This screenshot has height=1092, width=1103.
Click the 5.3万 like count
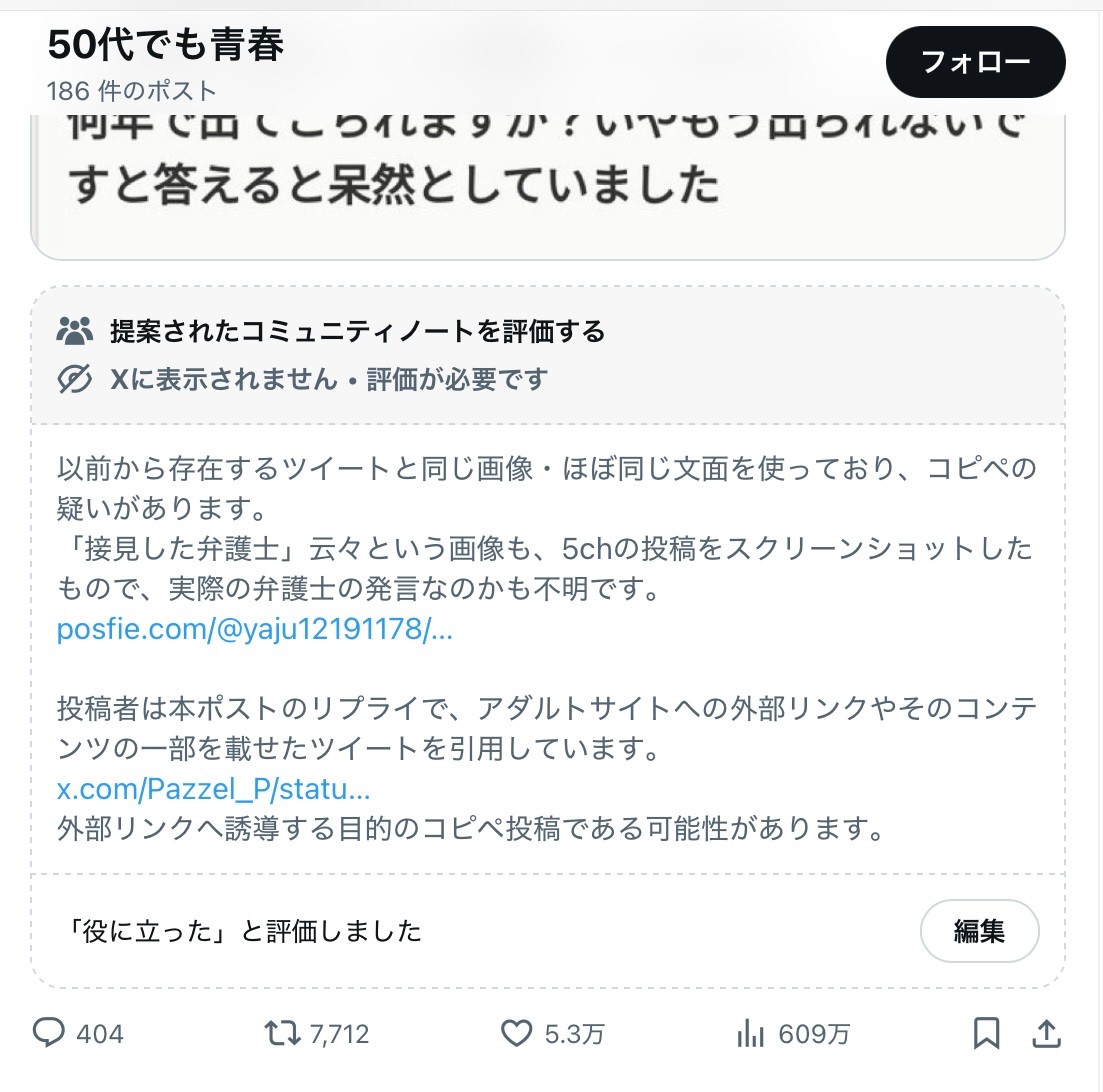[574, 1033]
